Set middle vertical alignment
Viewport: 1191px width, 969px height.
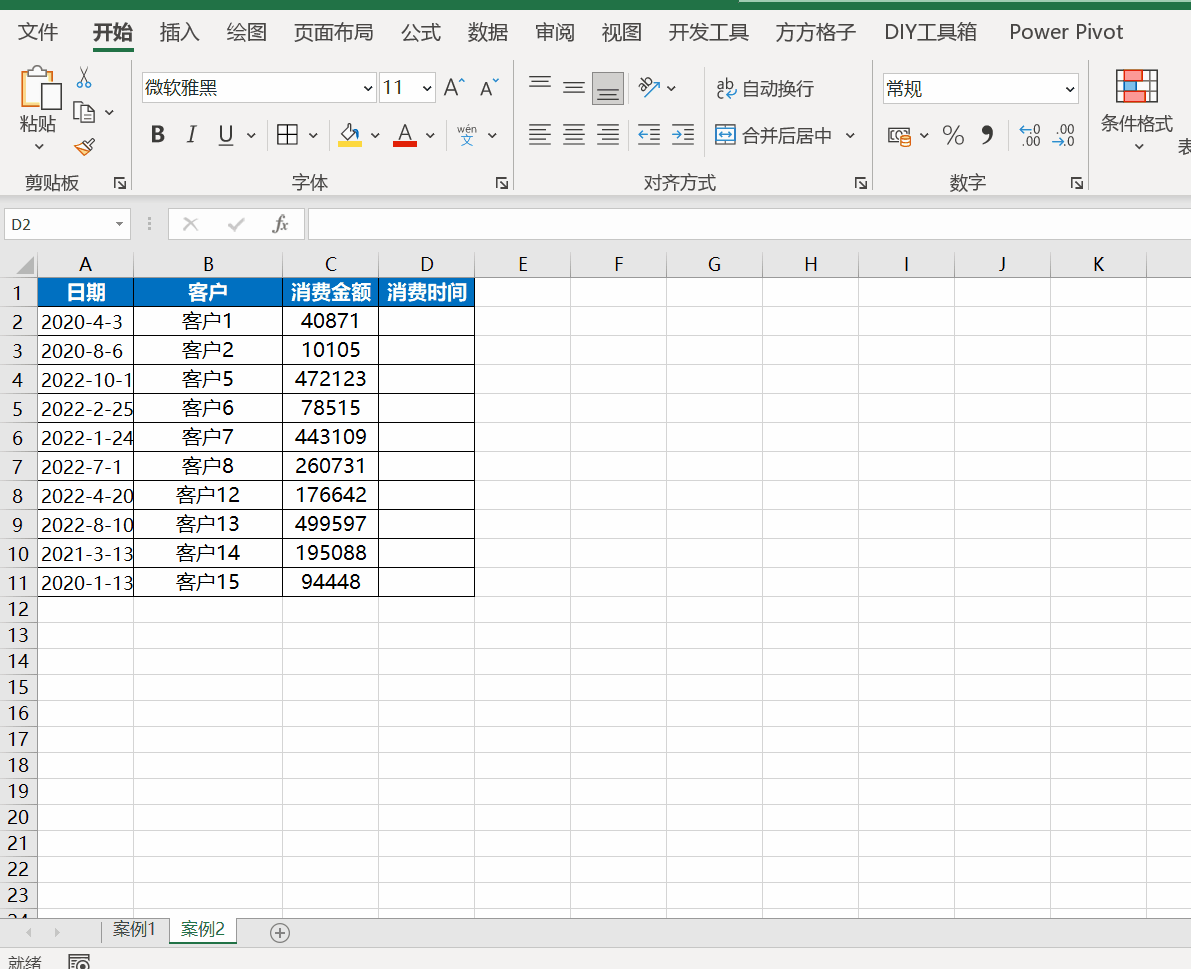574,88
